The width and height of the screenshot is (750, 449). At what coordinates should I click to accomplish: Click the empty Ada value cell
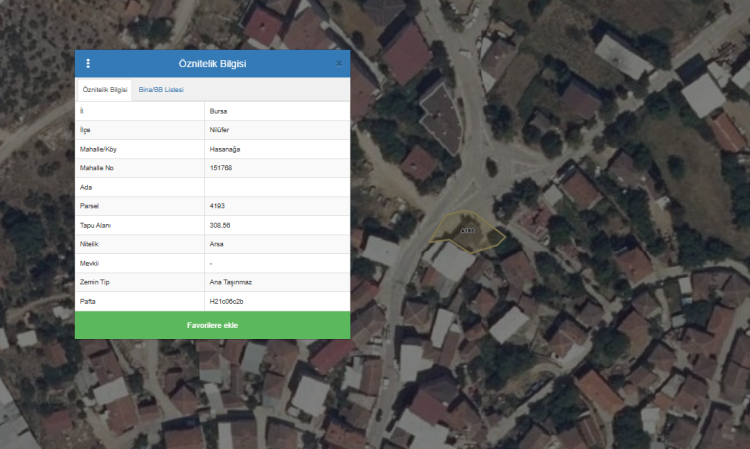(277, 186)
